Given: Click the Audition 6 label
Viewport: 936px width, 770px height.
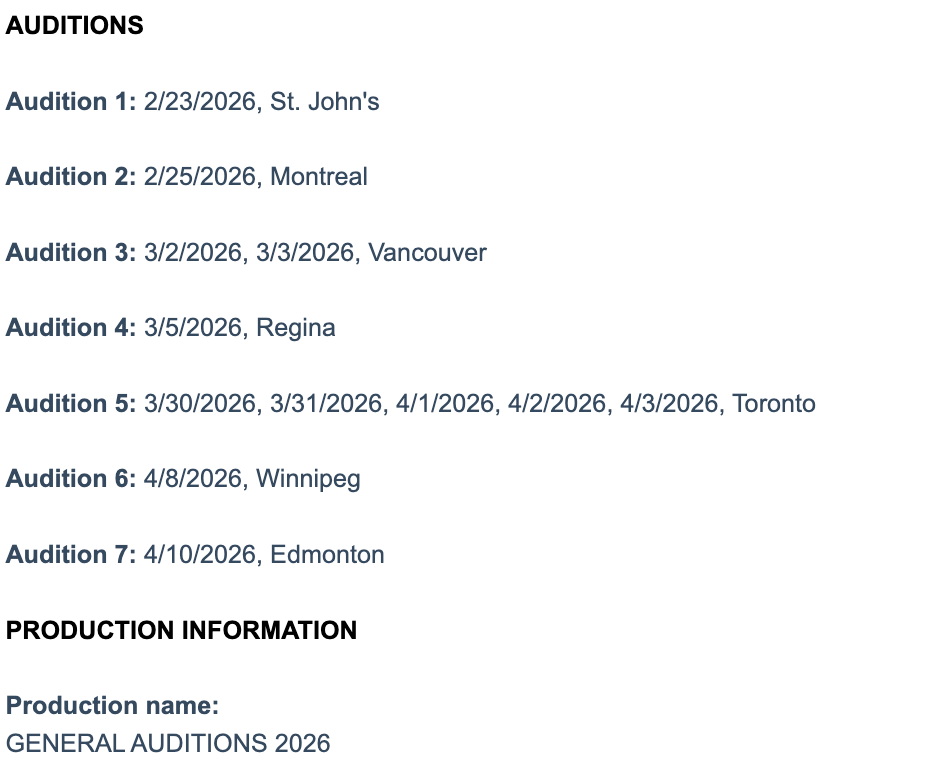Looking at the screenshot, I should [x=70, y=479].
